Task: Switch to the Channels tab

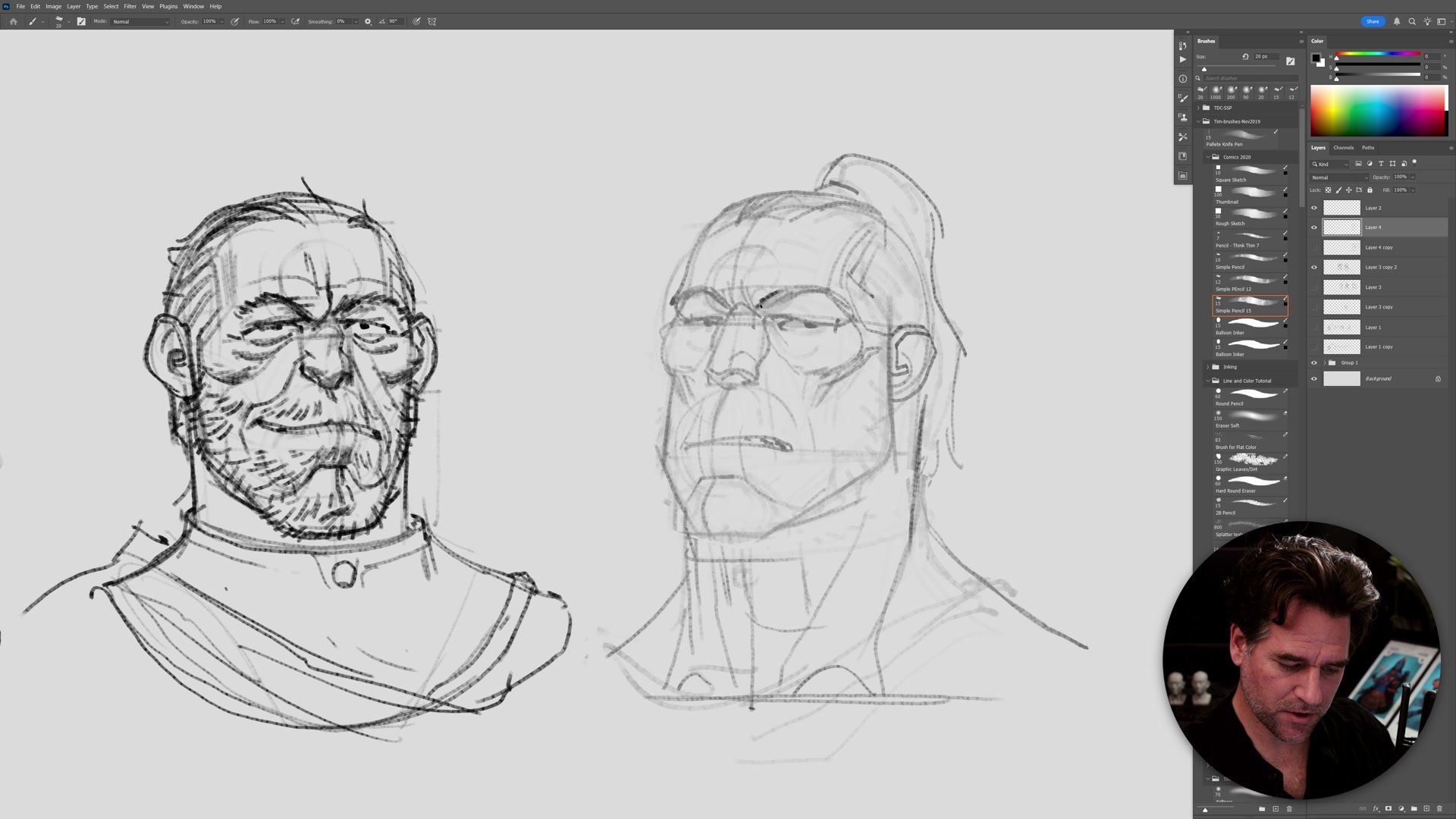Action: click(x=1343, y=148)
